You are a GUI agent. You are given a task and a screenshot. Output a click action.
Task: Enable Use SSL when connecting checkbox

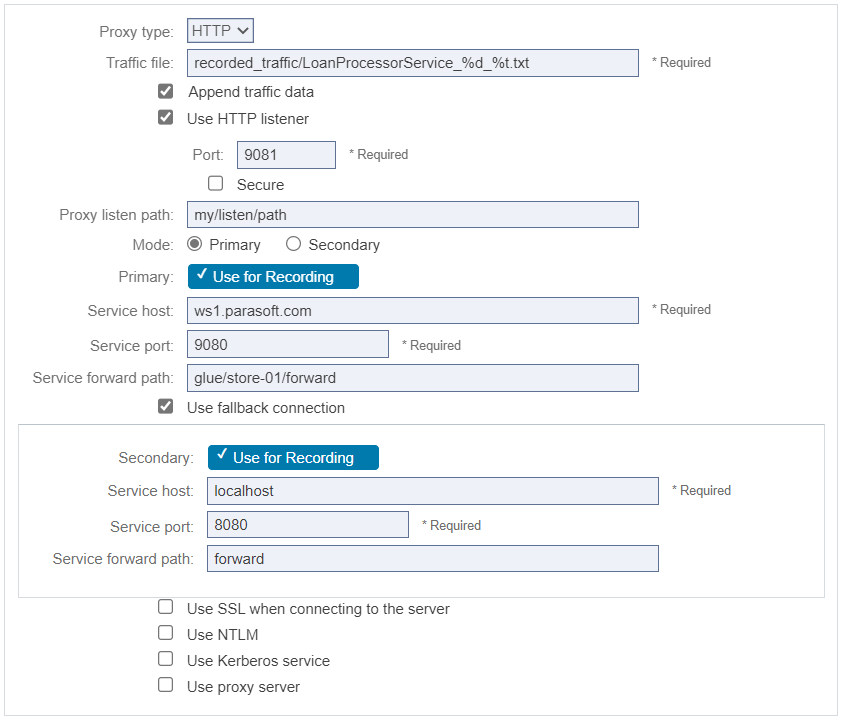click(165, 607)
